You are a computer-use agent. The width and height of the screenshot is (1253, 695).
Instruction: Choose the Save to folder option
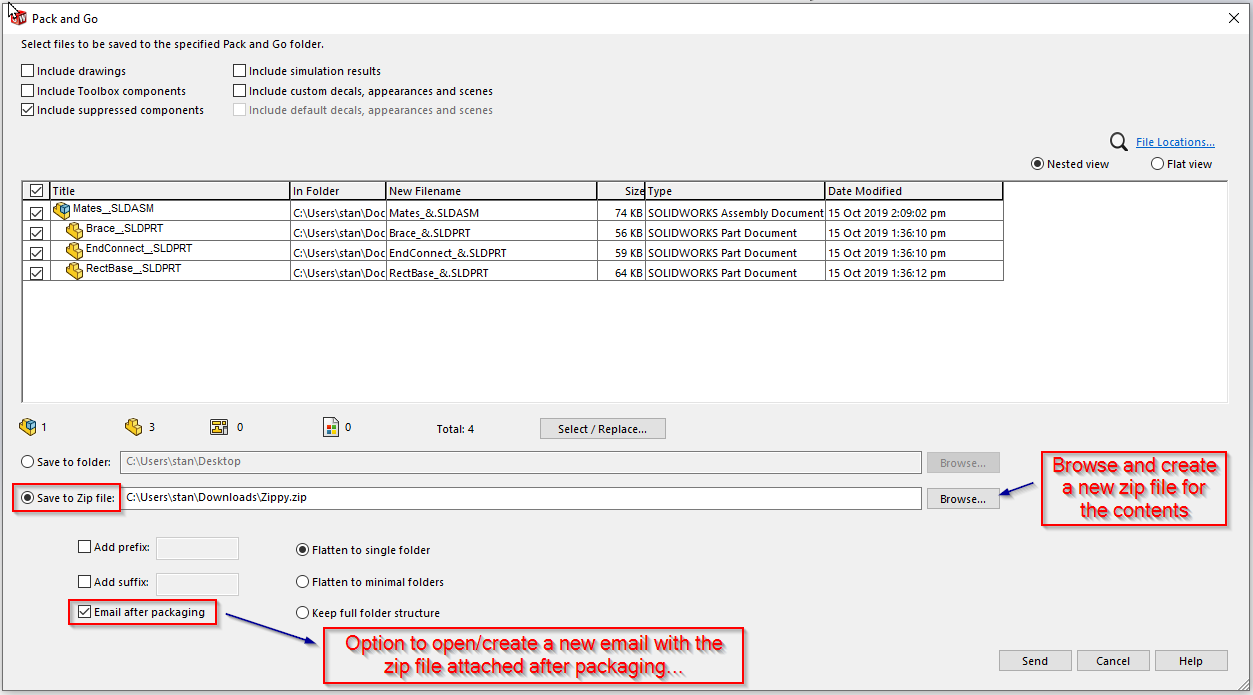pos(28,462)
